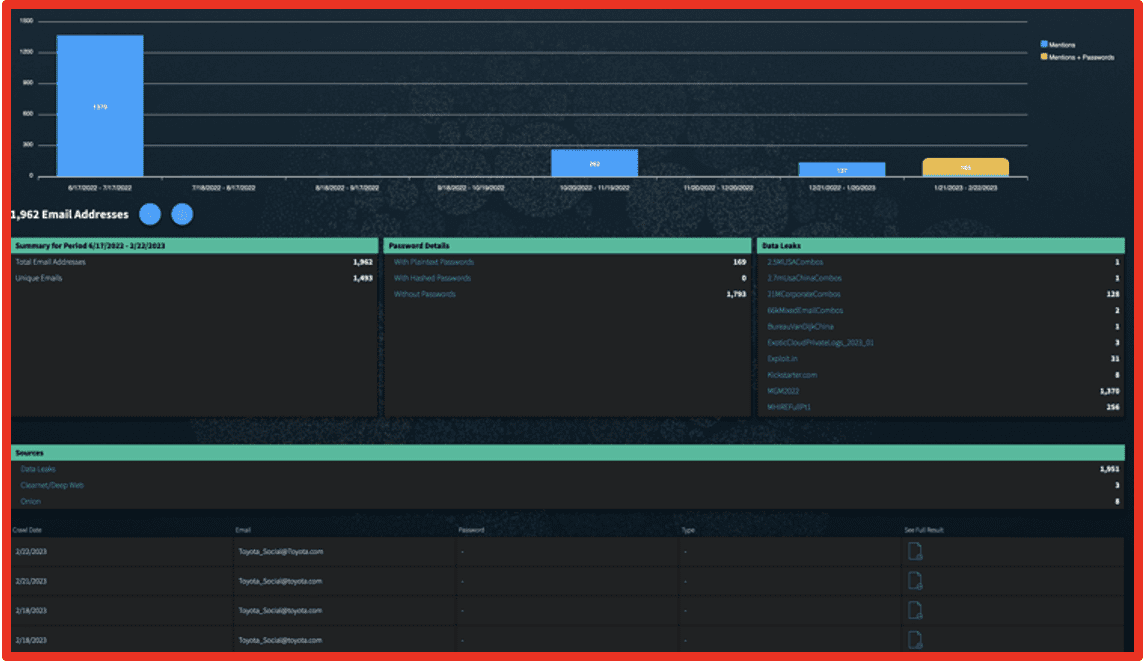Open the With Hashed Passwords link
Image resolution: width=1144 pixels, height=662 pixels.
pos(433,278)
